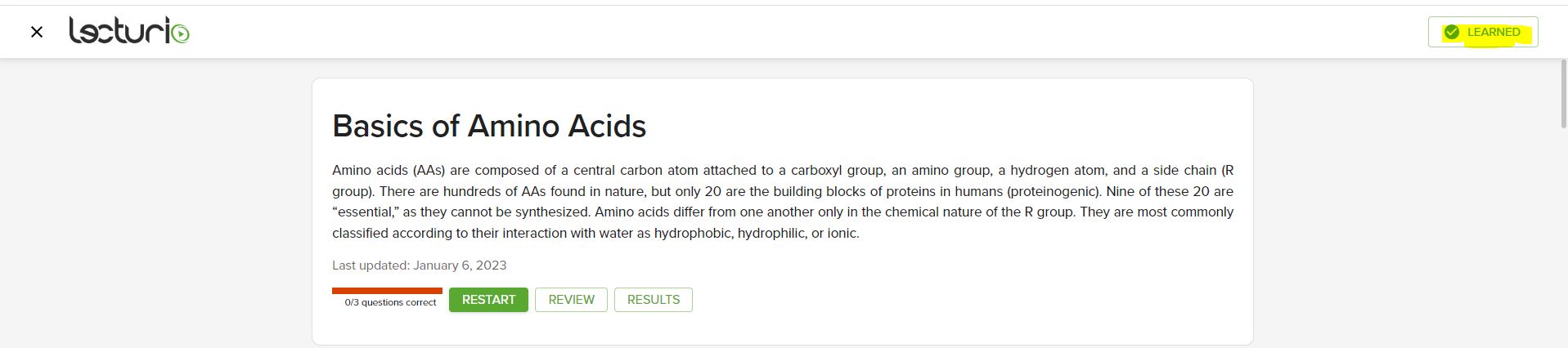Click the Lecturio logo
Viewport: 1568px width, 348px height.
point(123,31)
